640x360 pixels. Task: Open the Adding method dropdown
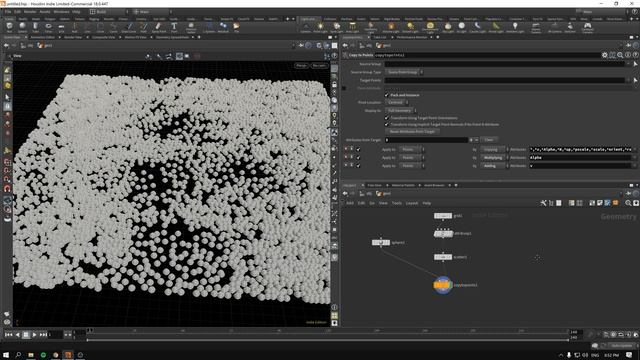[494, 166]
